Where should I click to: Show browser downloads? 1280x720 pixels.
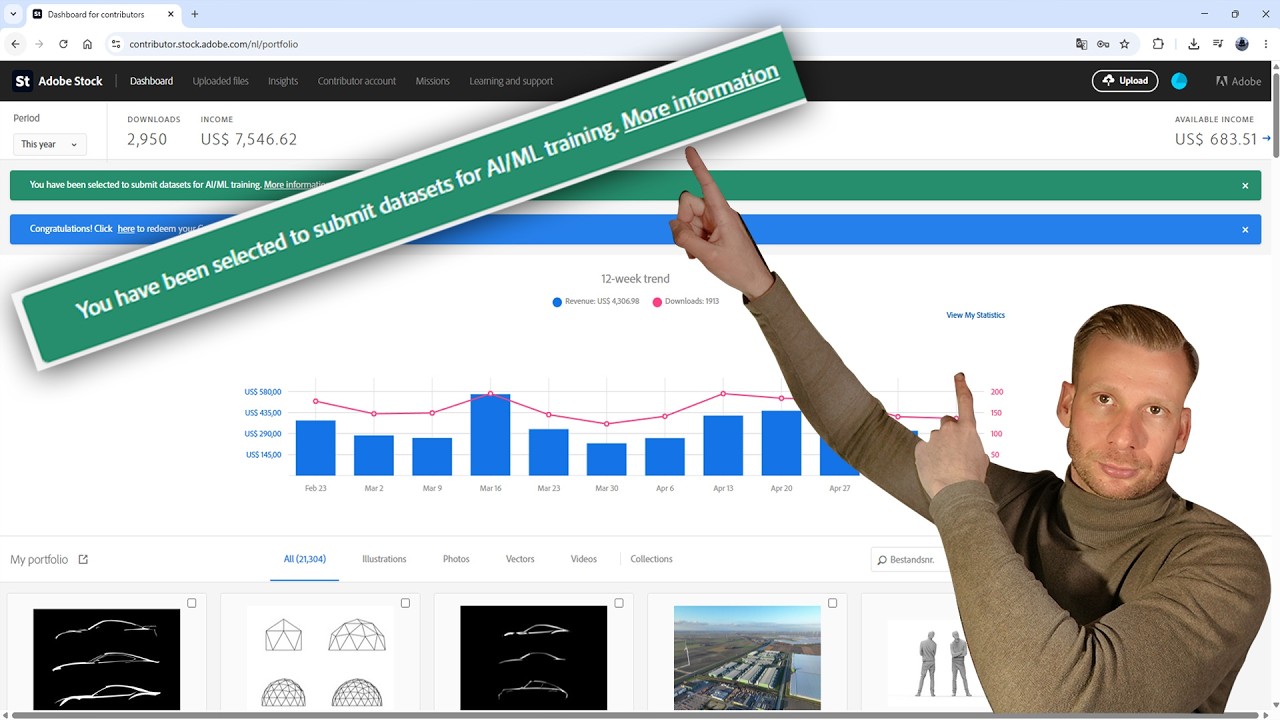1194,44
